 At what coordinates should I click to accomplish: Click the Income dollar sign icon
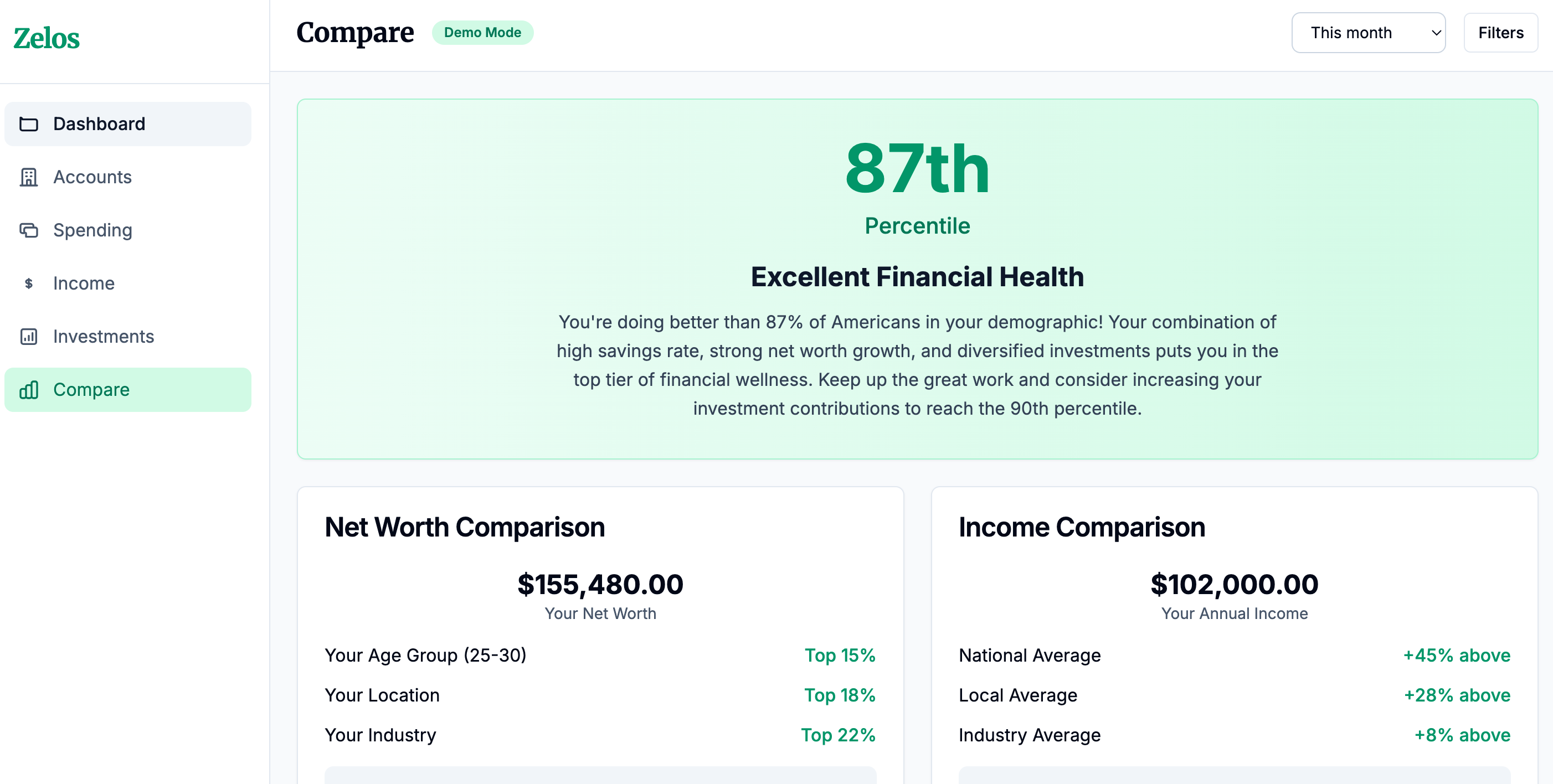[x=28, y=283]
